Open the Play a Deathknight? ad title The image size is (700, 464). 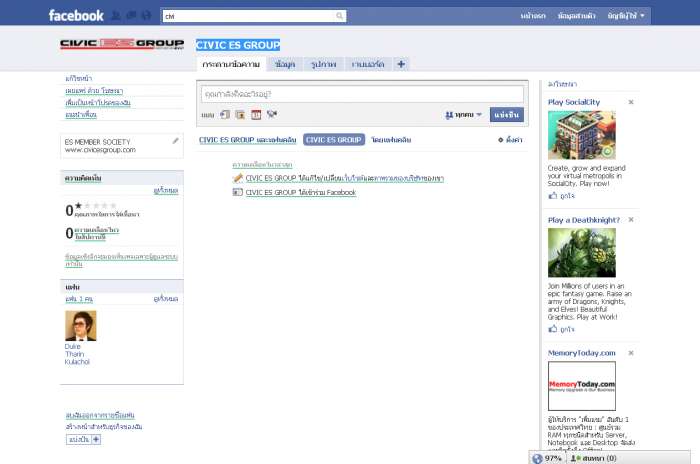584,220
